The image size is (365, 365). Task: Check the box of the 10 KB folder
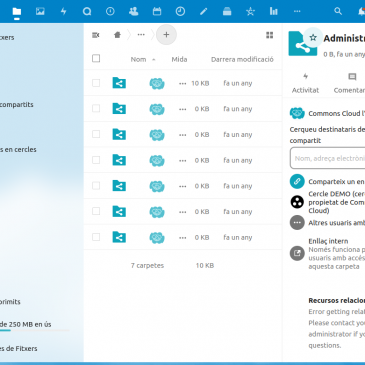coord(96,83)
